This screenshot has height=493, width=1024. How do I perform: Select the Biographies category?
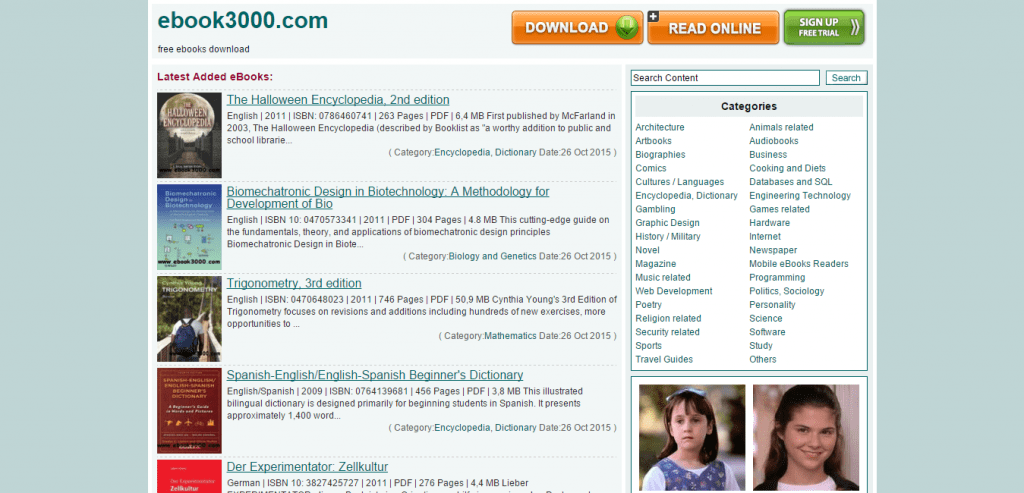[660, 155]
